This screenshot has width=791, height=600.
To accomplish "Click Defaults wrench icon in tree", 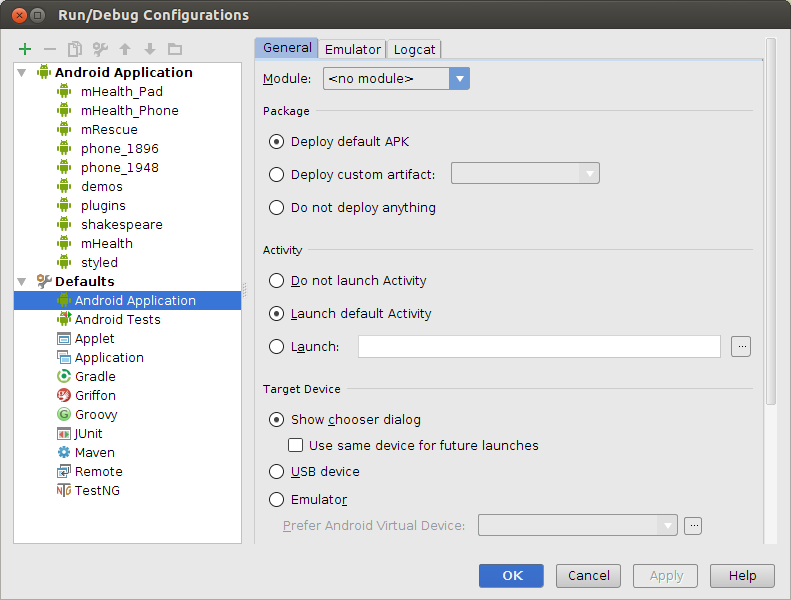I will tap(44, 281).
